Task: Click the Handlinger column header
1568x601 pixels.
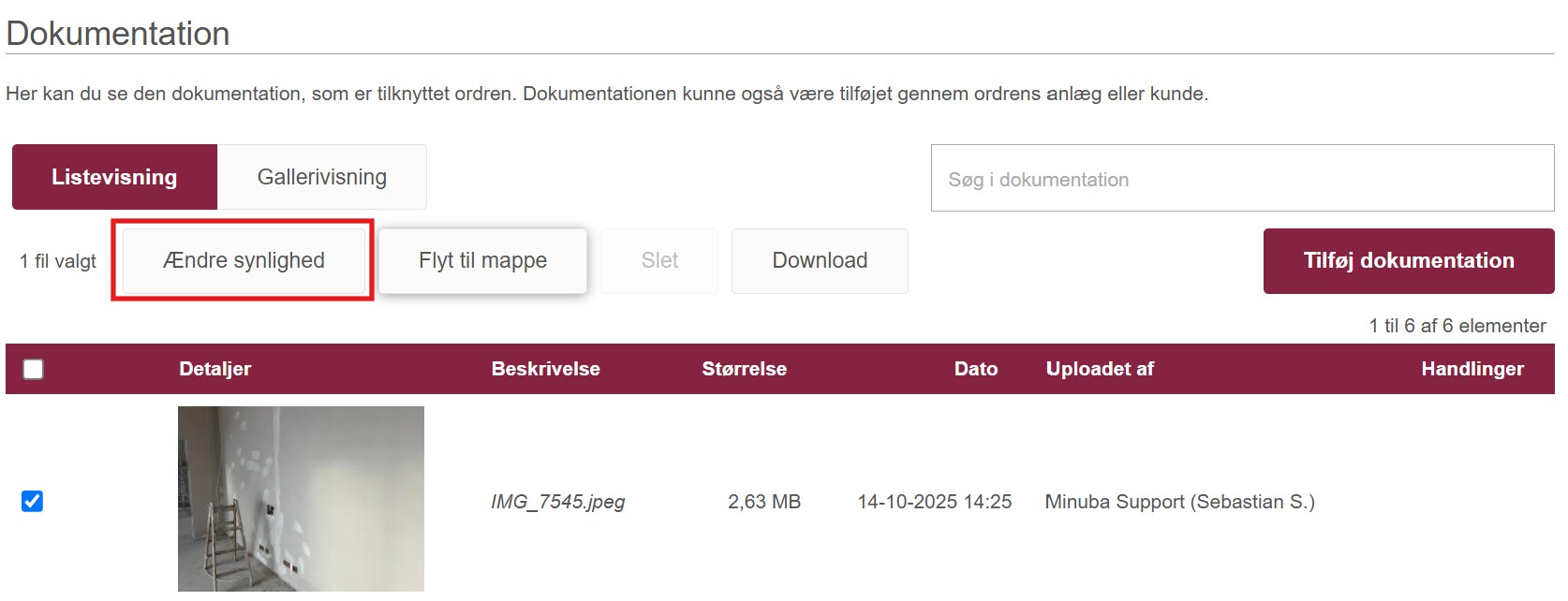Action: click(1472, 369)
